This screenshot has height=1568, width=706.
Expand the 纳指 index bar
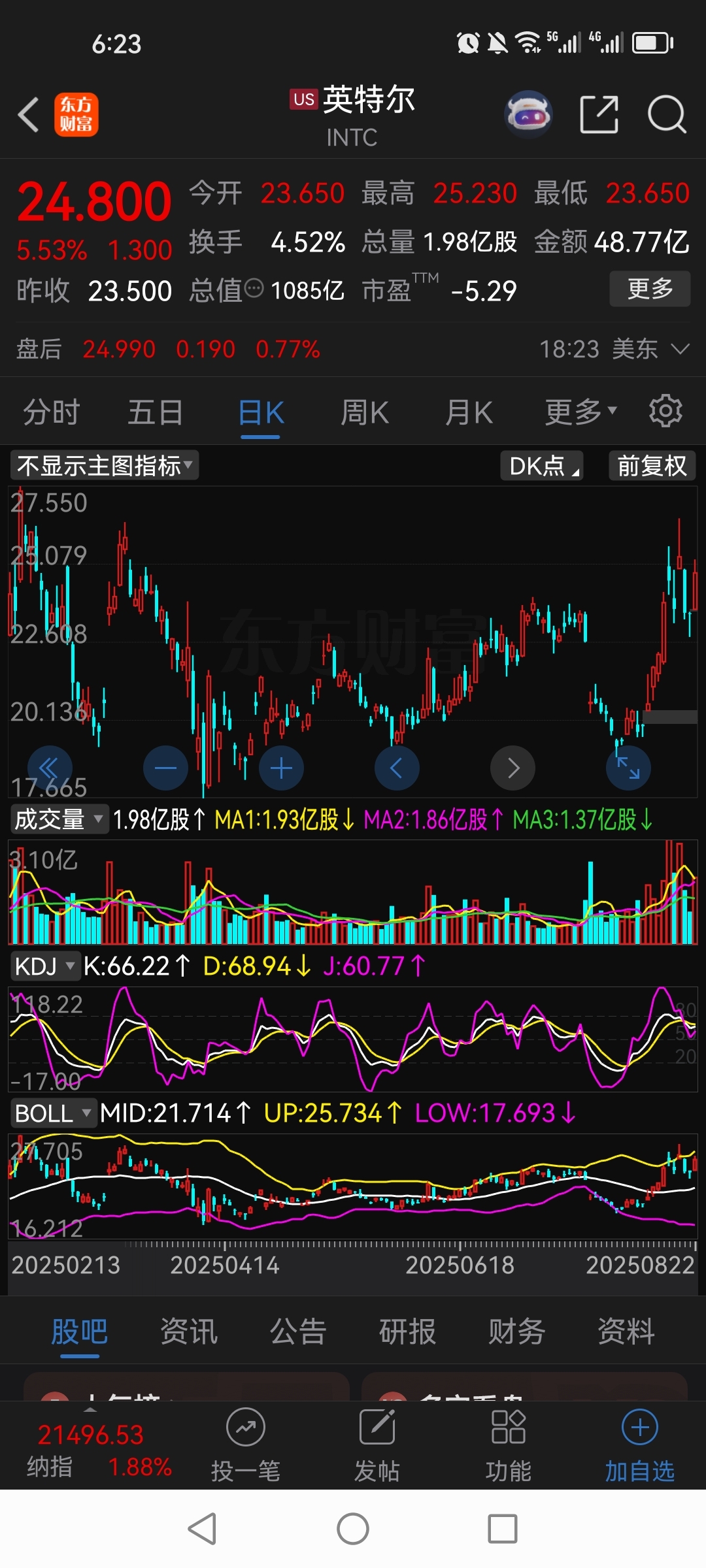90,1409
